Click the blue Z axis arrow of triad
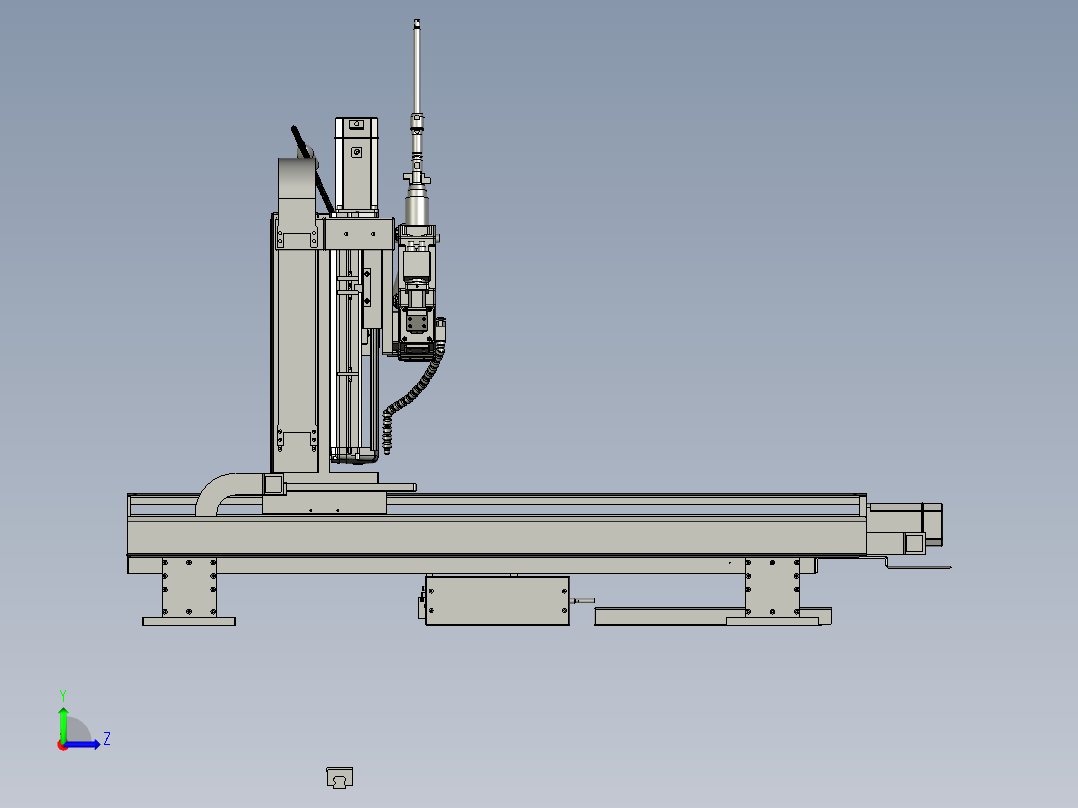This screenshot has width=1078, height=808. coord(82,744)
